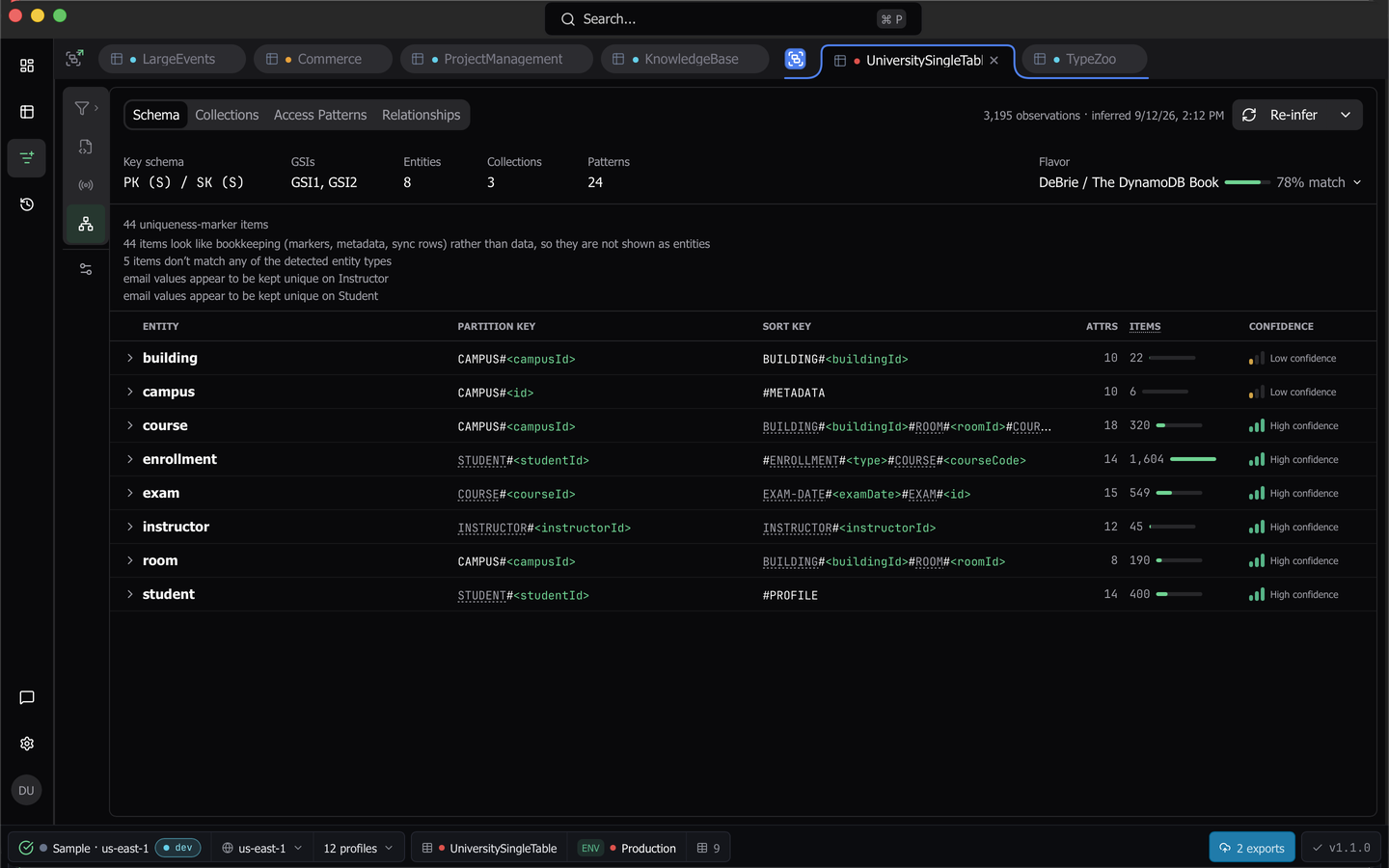Open the KnowledgeBase tab

pyautogui.click(x=685, y=59)
